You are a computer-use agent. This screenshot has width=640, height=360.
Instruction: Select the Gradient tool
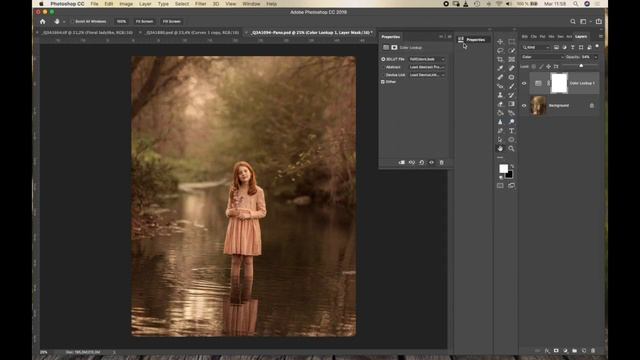coord(511,104)
